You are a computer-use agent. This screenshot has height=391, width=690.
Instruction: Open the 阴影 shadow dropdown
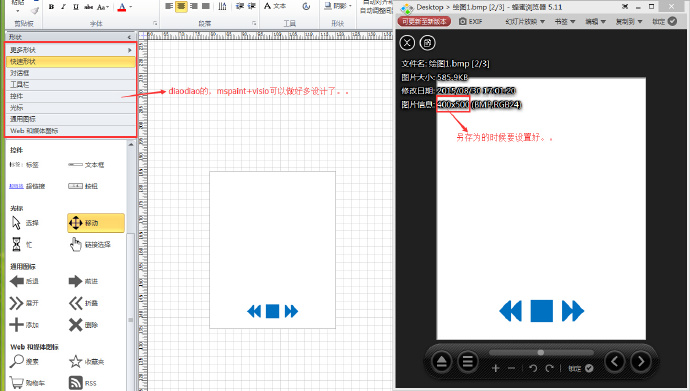pos(338,6)
